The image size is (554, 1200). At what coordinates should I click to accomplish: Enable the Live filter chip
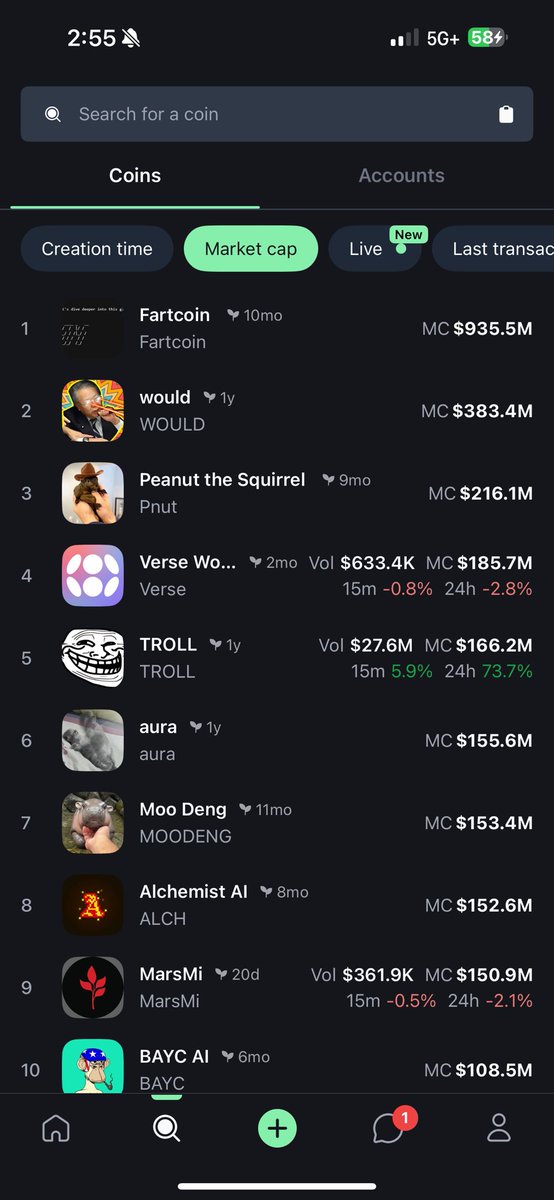375,249
